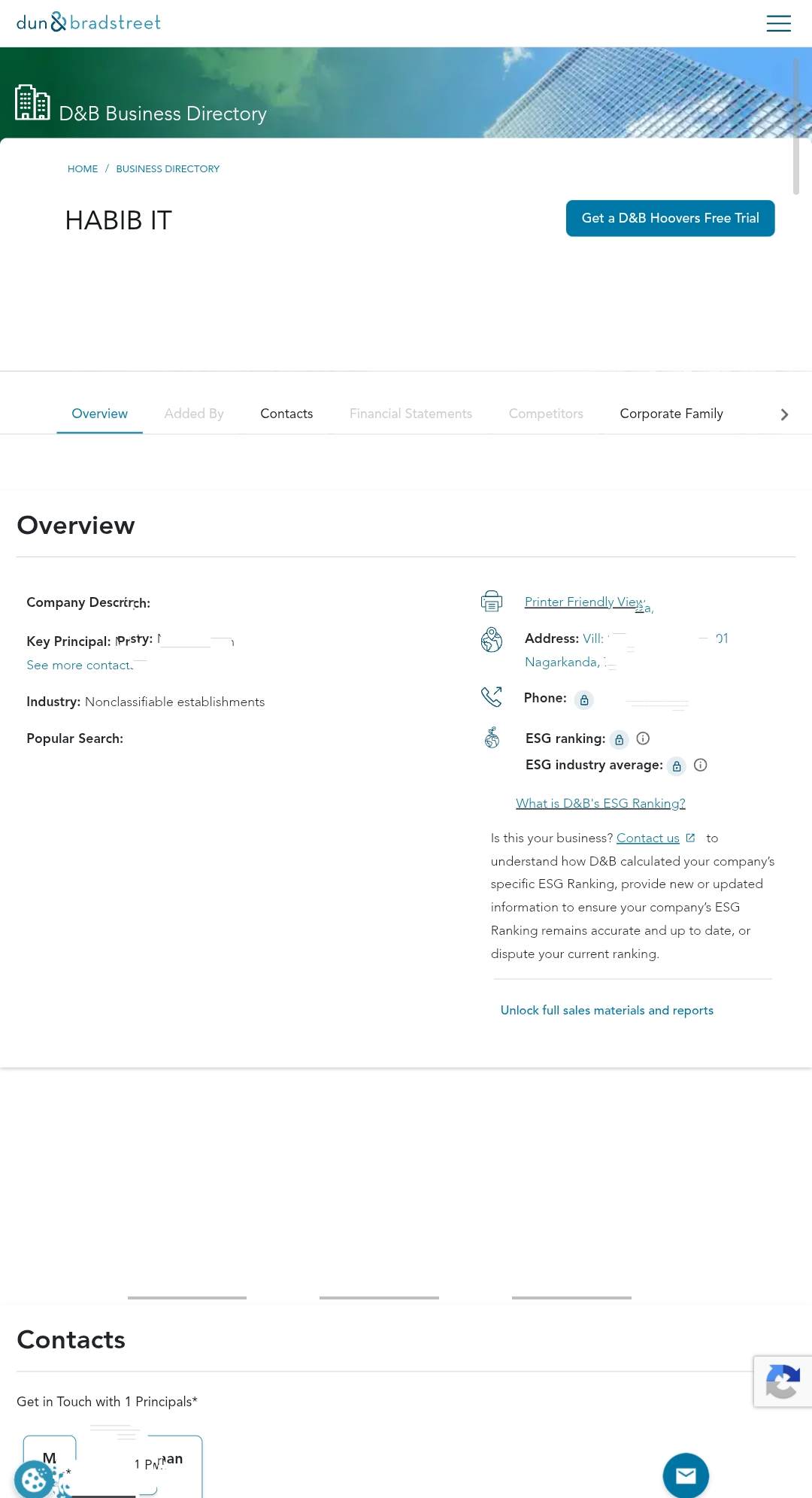The image size is (812, 1498).
Task: Click Get a D&B Hoovers Free Trial
Action: (x=670, y=218)
